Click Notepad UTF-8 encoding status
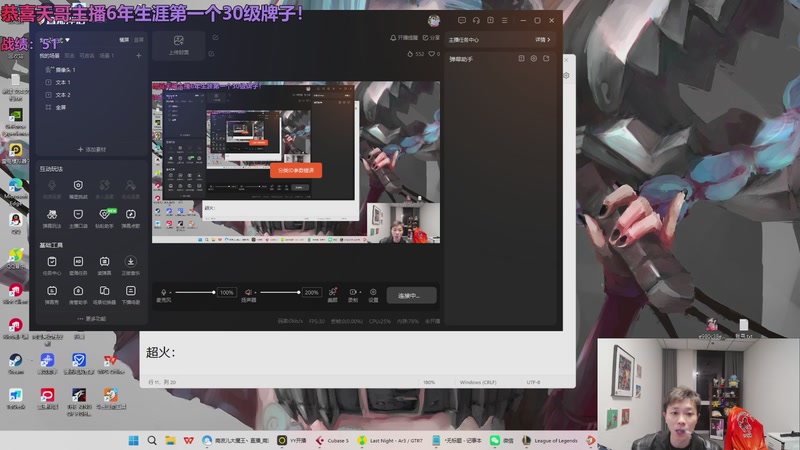Viewport: 800px width, 450px height. click(x=533, y=382)
